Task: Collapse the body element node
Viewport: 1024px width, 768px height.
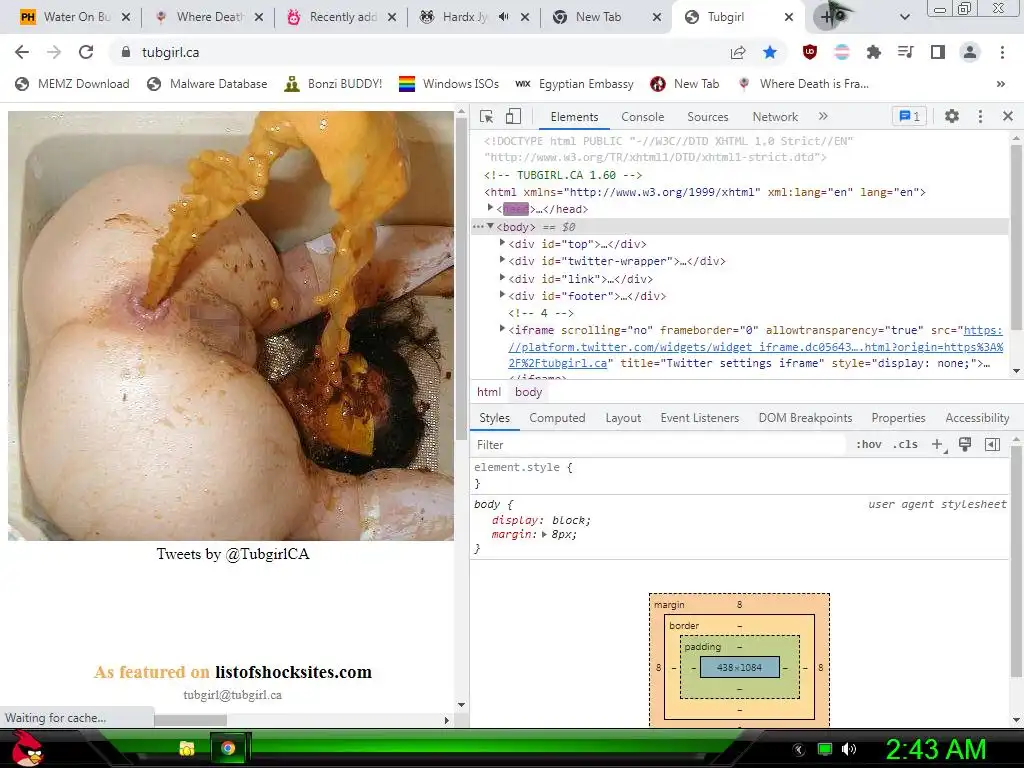Action: (x=490, y=226)
